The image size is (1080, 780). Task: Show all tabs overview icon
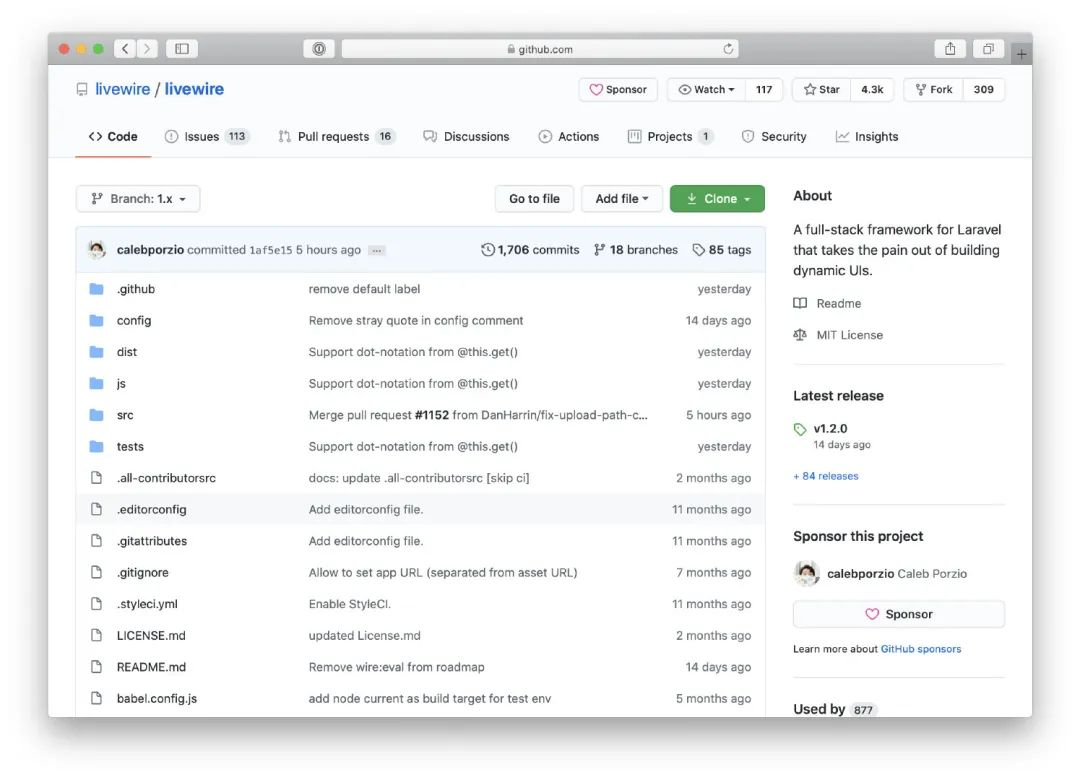tap(988, 48)
